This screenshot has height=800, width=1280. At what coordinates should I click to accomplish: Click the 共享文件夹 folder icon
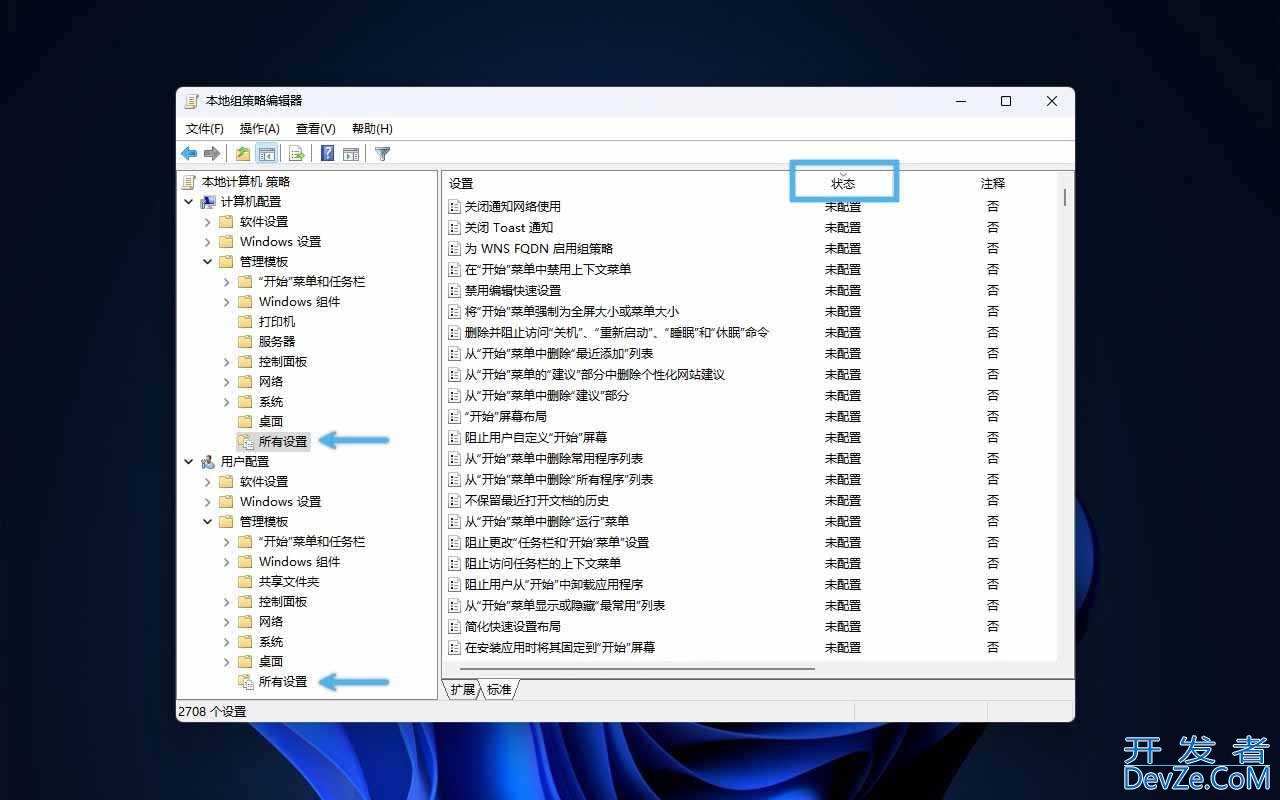245,582
